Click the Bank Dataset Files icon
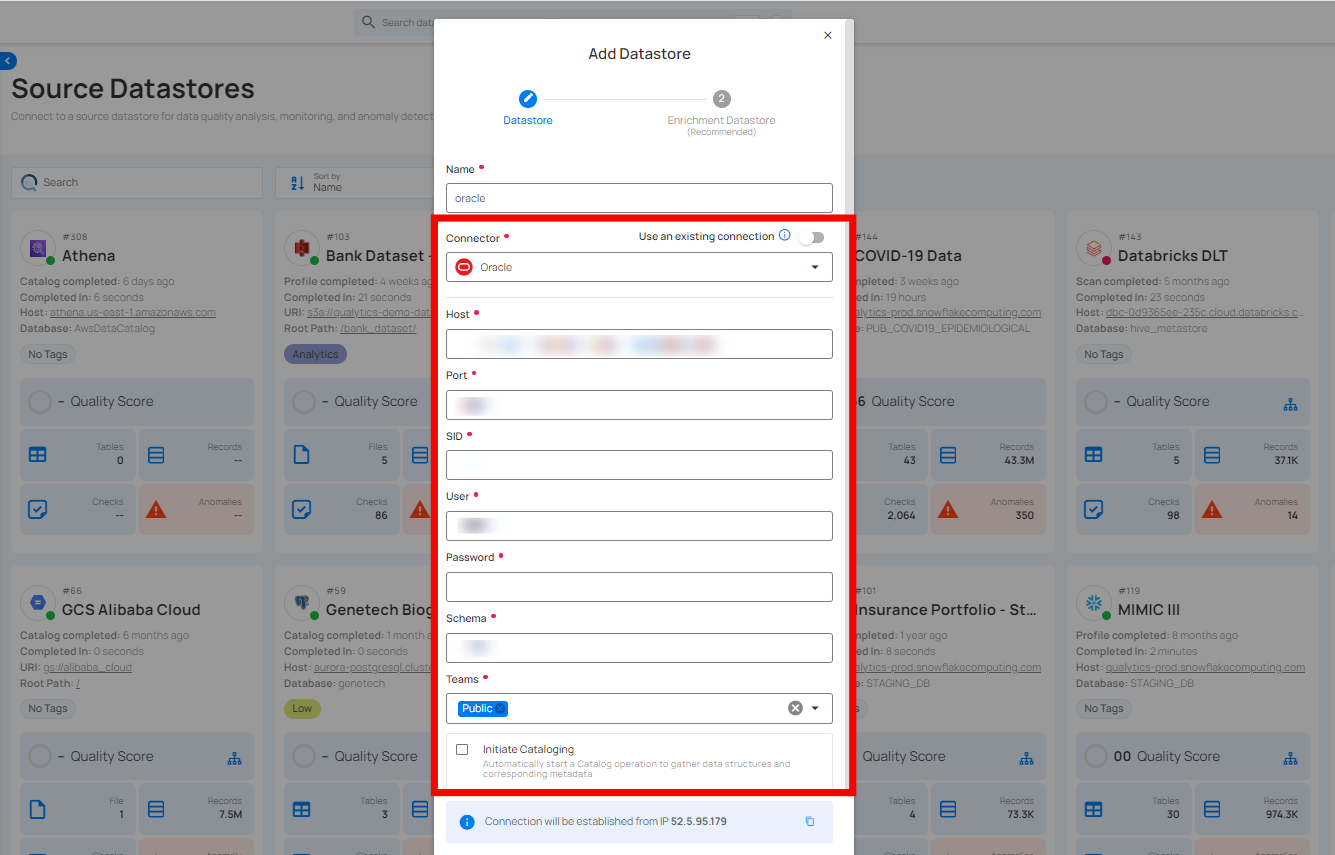Image resolution: width=1335 pixels, height=855 pixels. (x=302, y=454)
